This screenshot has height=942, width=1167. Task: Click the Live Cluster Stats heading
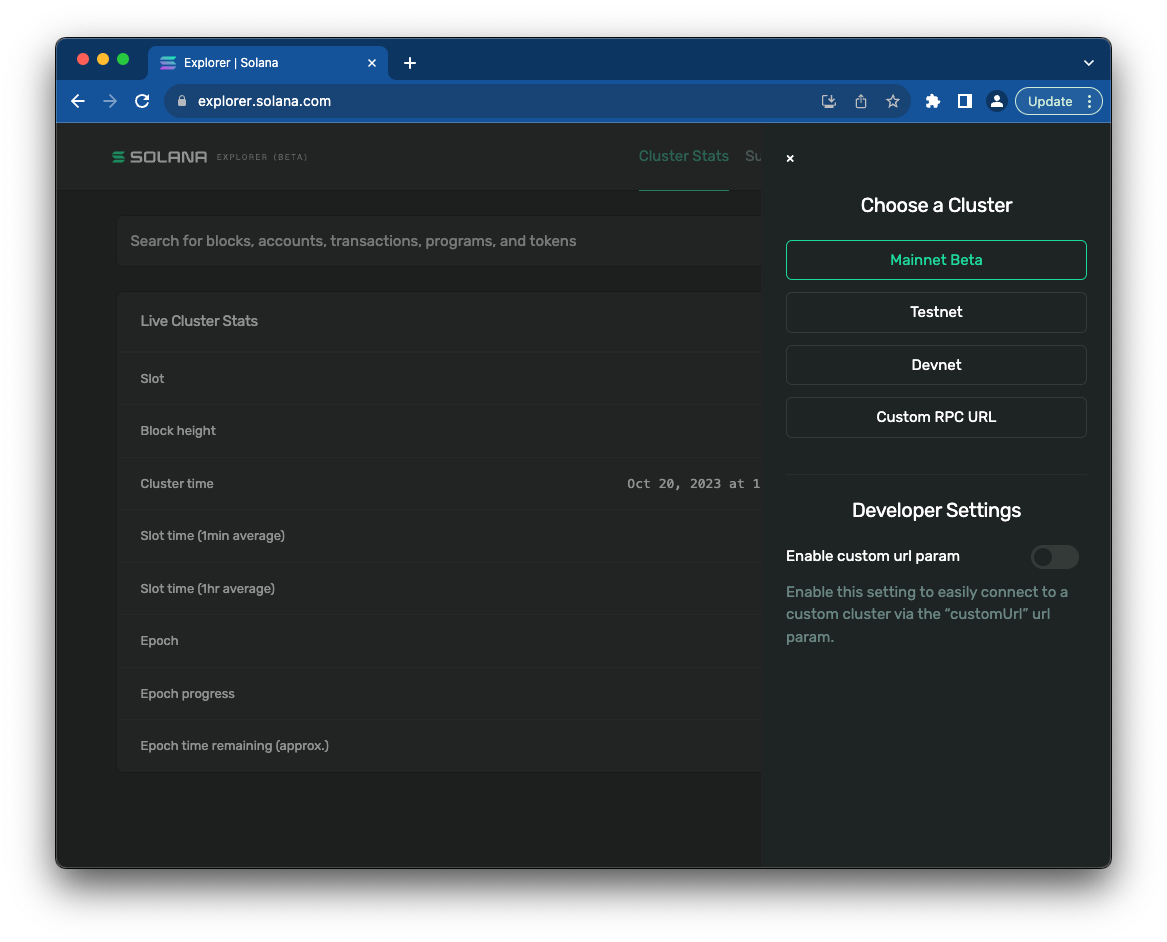tap(199, 321)
